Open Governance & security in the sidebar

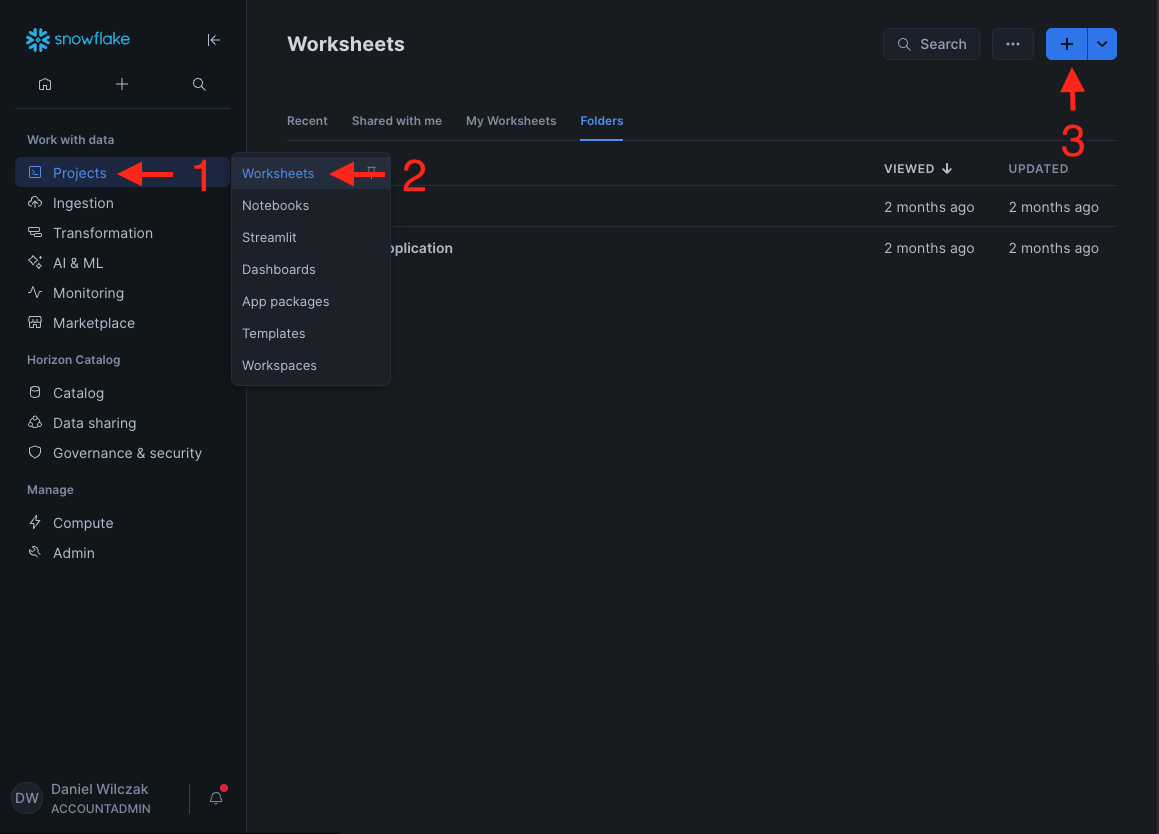127,453
